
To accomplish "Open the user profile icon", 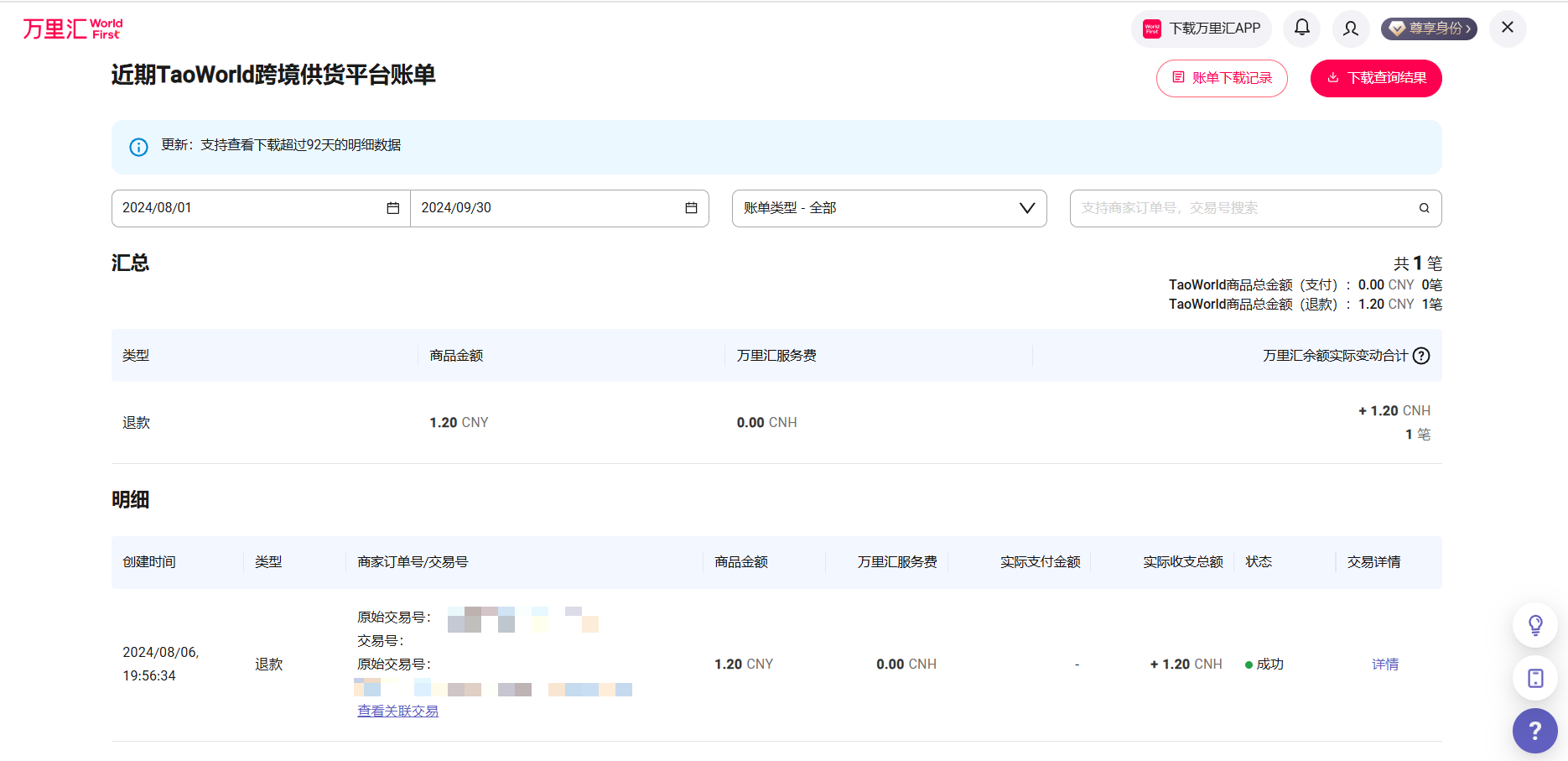I will pos(1350,29).
